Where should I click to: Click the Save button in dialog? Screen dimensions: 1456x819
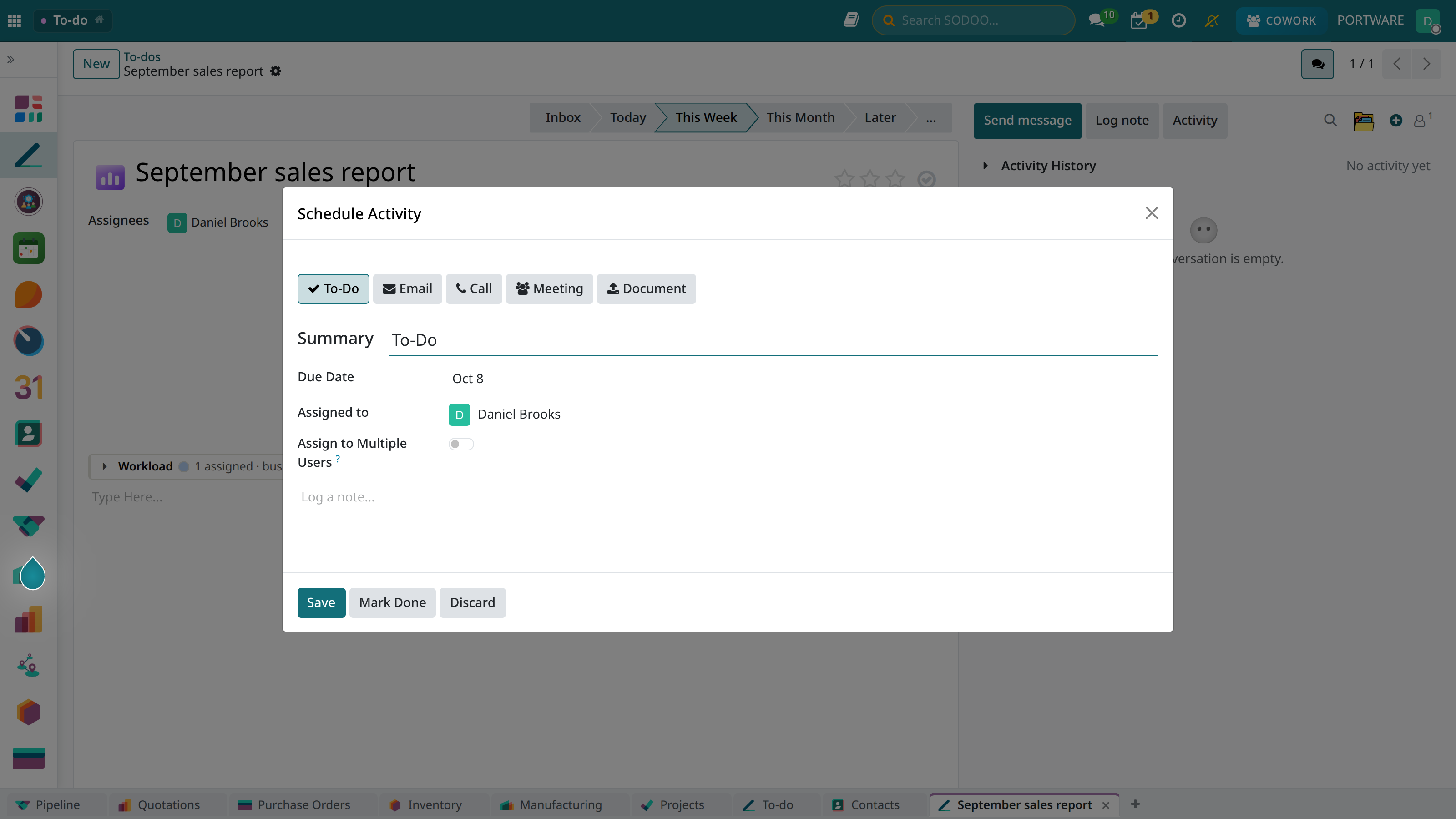point(321,602)
